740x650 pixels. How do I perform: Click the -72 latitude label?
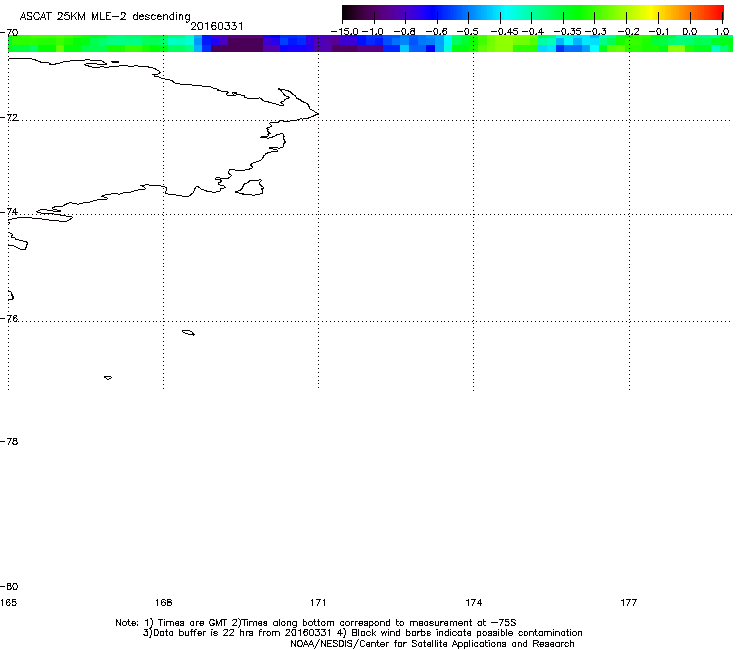tap(9, 117)
